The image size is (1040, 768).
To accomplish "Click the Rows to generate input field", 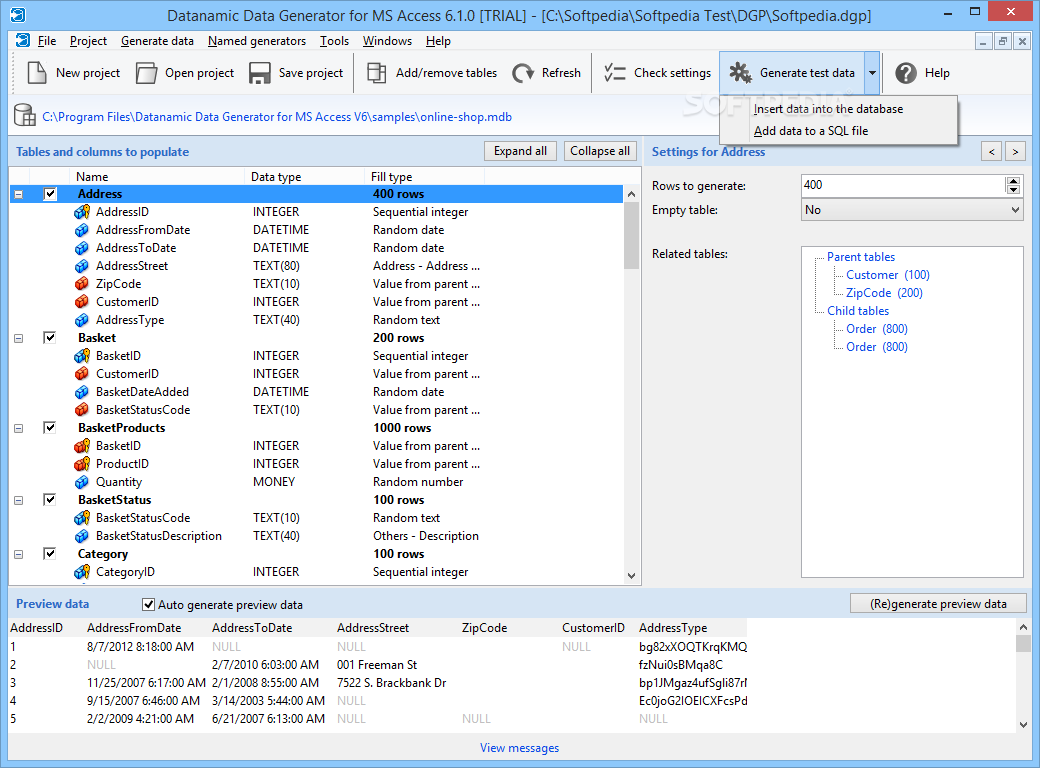I will click(903, 185).
